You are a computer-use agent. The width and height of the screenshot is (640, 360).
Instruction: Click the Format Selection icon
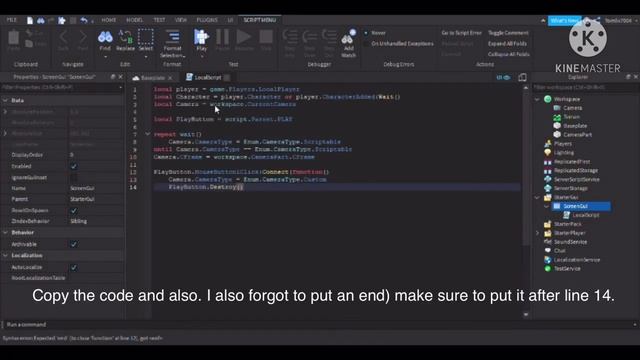pyautogui.click(x=173, y=37)
